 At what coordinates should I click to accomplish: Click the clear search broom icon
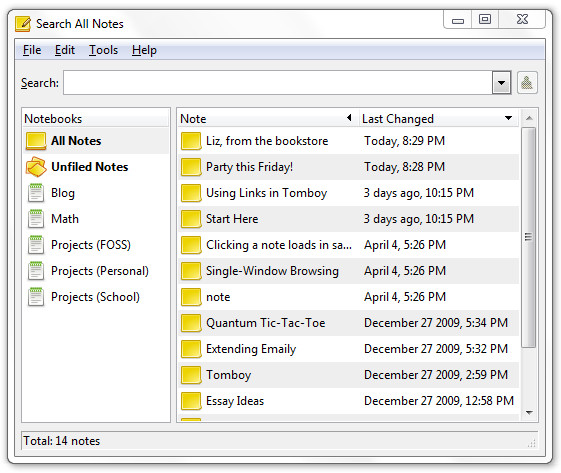coord(527,83)
